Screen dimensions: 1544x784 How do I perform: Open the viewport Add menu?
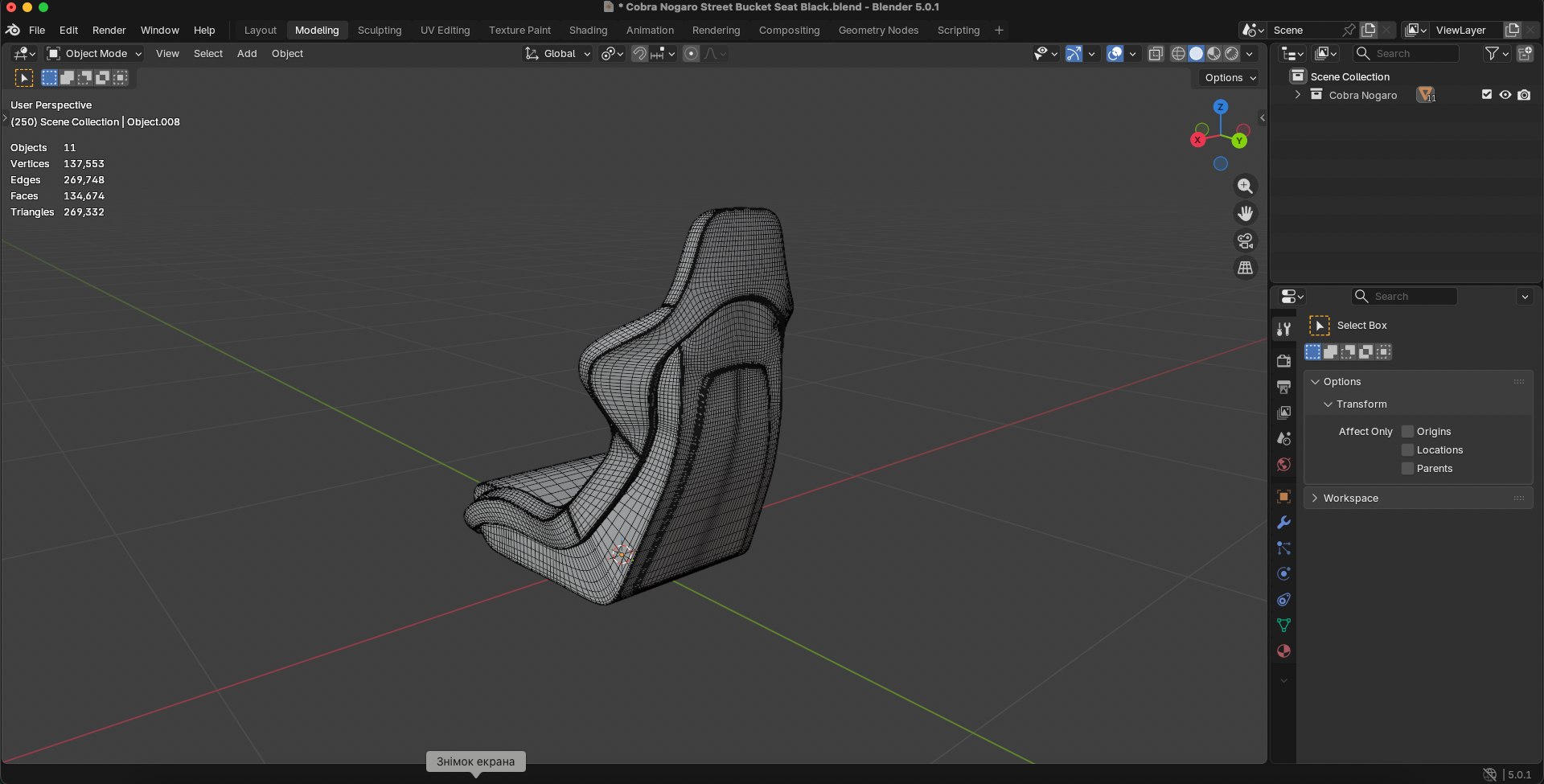click(x=247, y=54)
